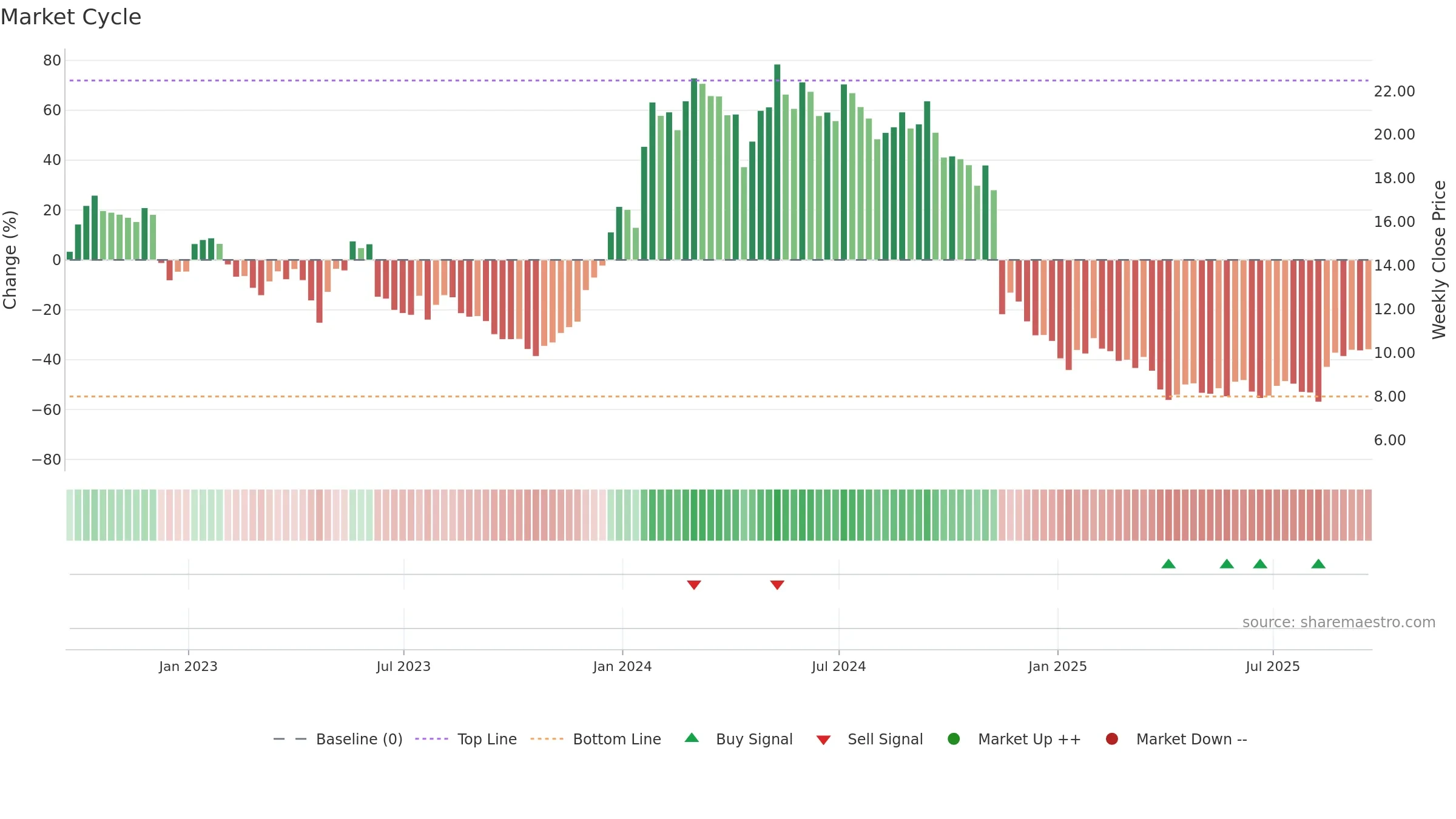Select the last buy signal marker after Jul 2025

point(1318,564)
